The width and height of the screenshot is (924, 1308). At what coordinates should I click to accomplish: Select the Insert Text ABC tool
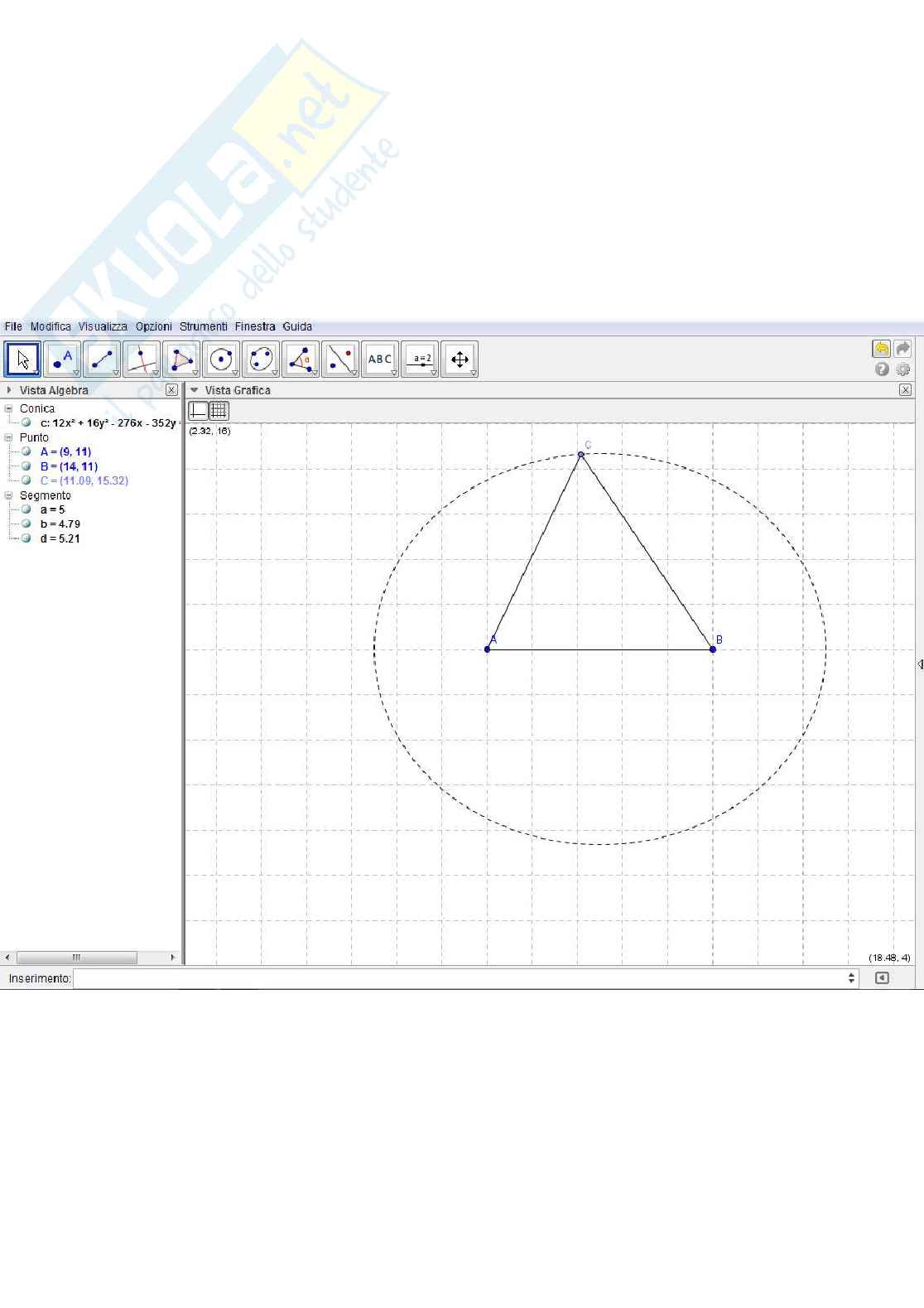pos(380,360)
